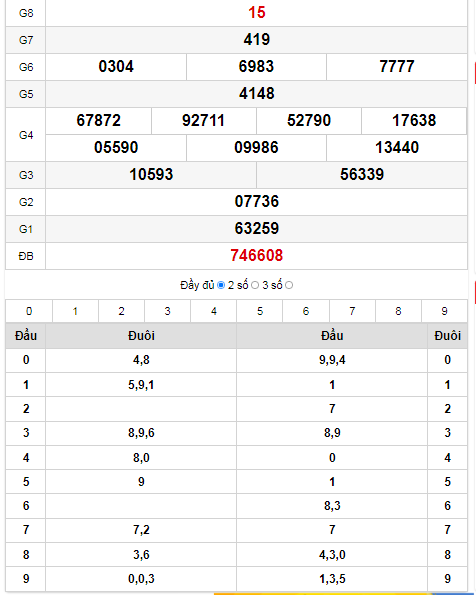
Task: Click the G1 prize number 63259
Action: click(x=257, y=228)
